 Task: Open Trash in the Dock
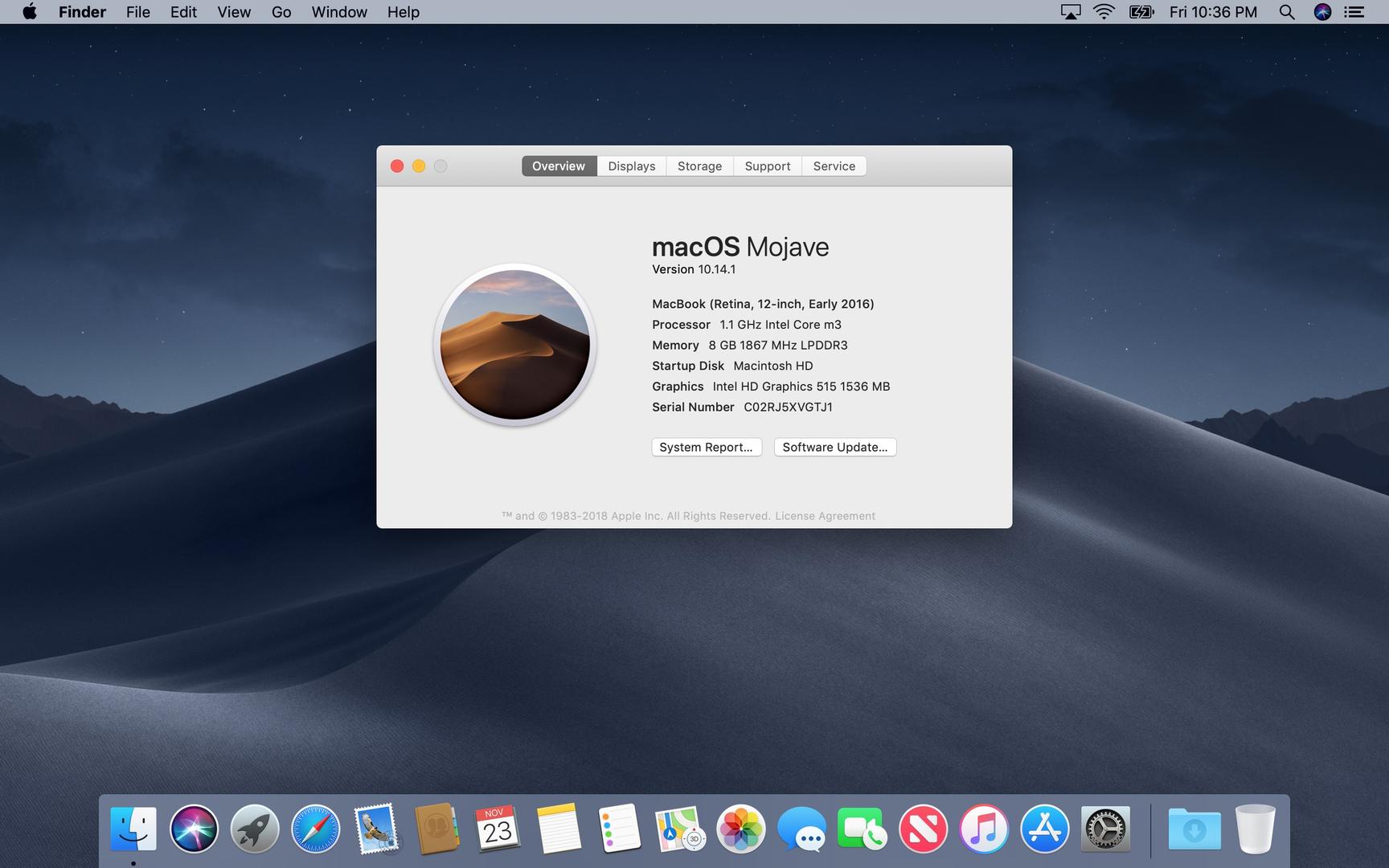click(1256, 829)
